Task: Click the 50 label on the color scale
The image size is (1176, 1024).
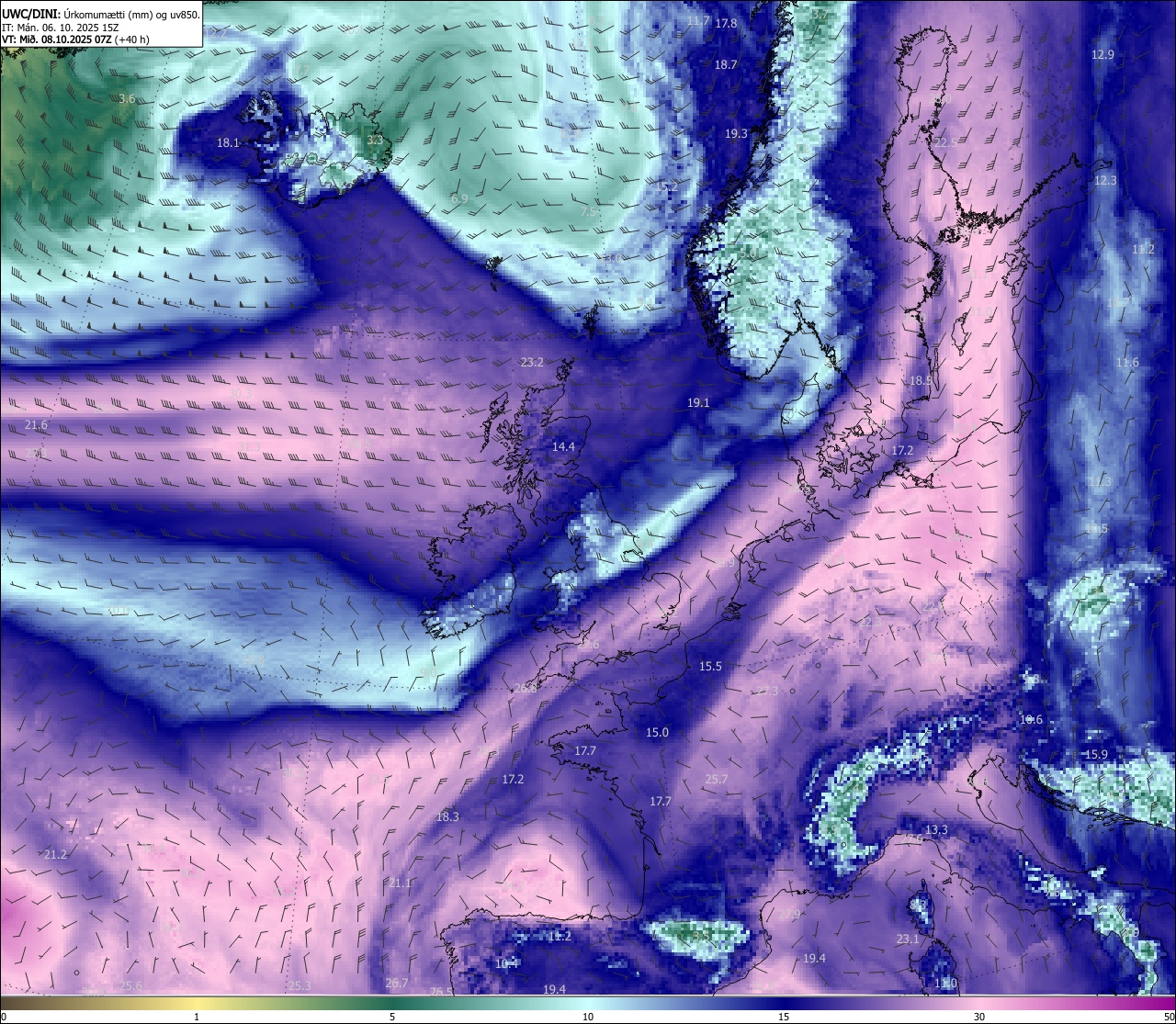Action: (x=1168, y=1017)
